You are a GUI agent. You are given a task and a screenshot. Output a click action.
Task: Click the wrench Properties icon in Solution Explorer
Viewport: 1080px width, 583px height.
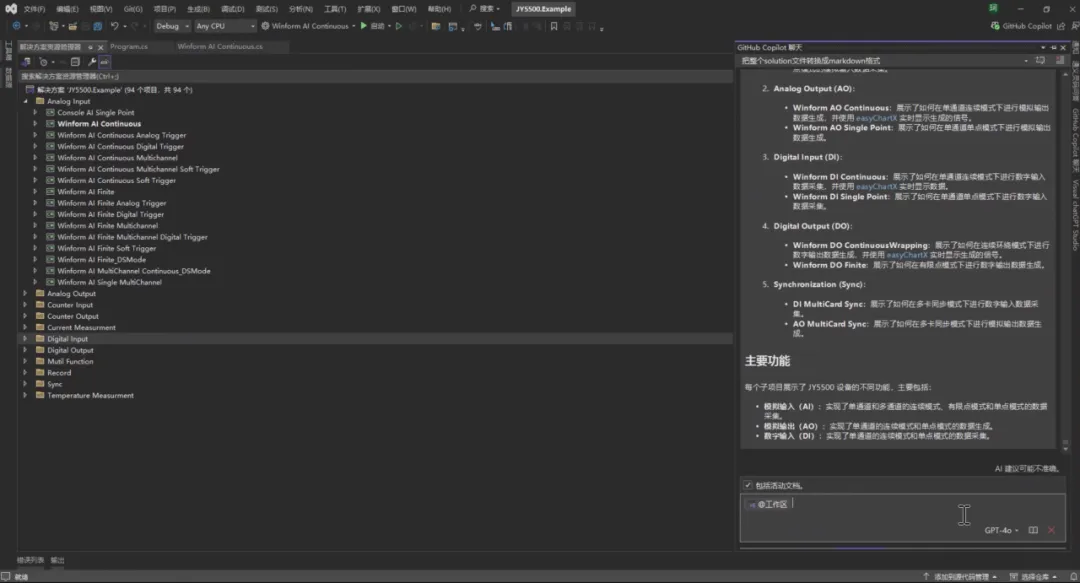pos(92,62)
